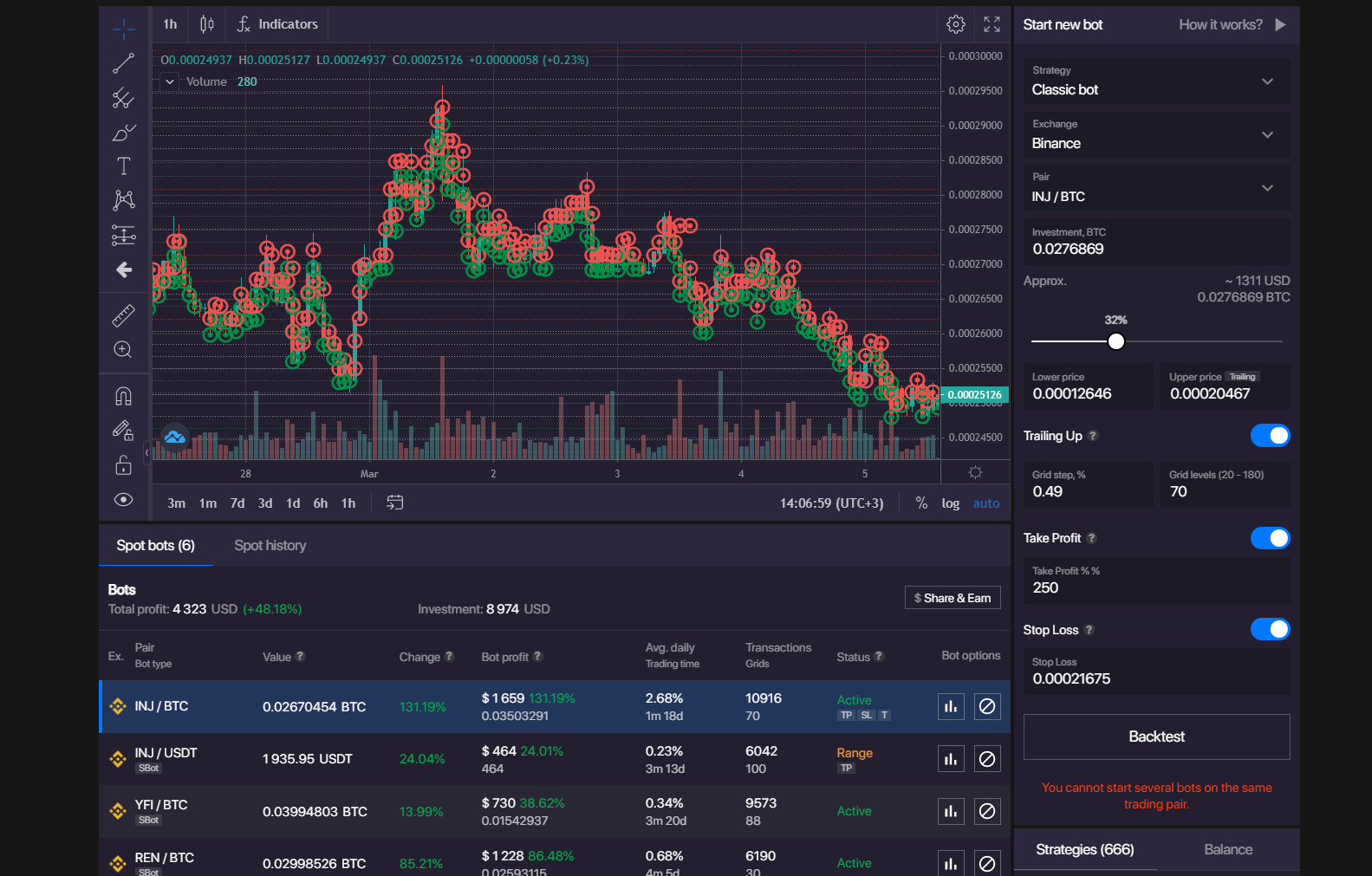Viewport: 1372px width, 876px height.
Task: Switch to Spot bots tab
Action: [x=156, y=545]
